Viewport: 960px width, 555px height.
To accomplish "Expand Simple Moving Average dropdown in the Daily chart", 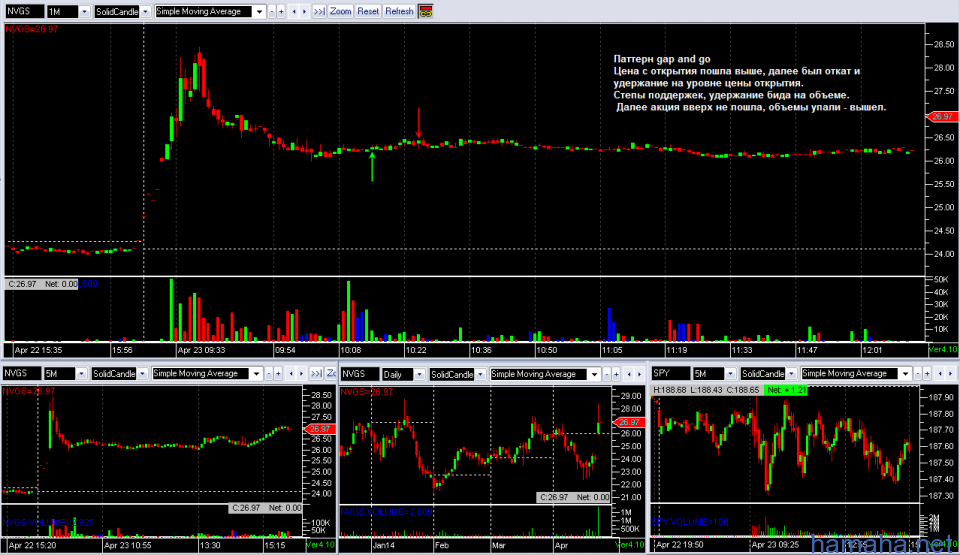I will 594,374.
